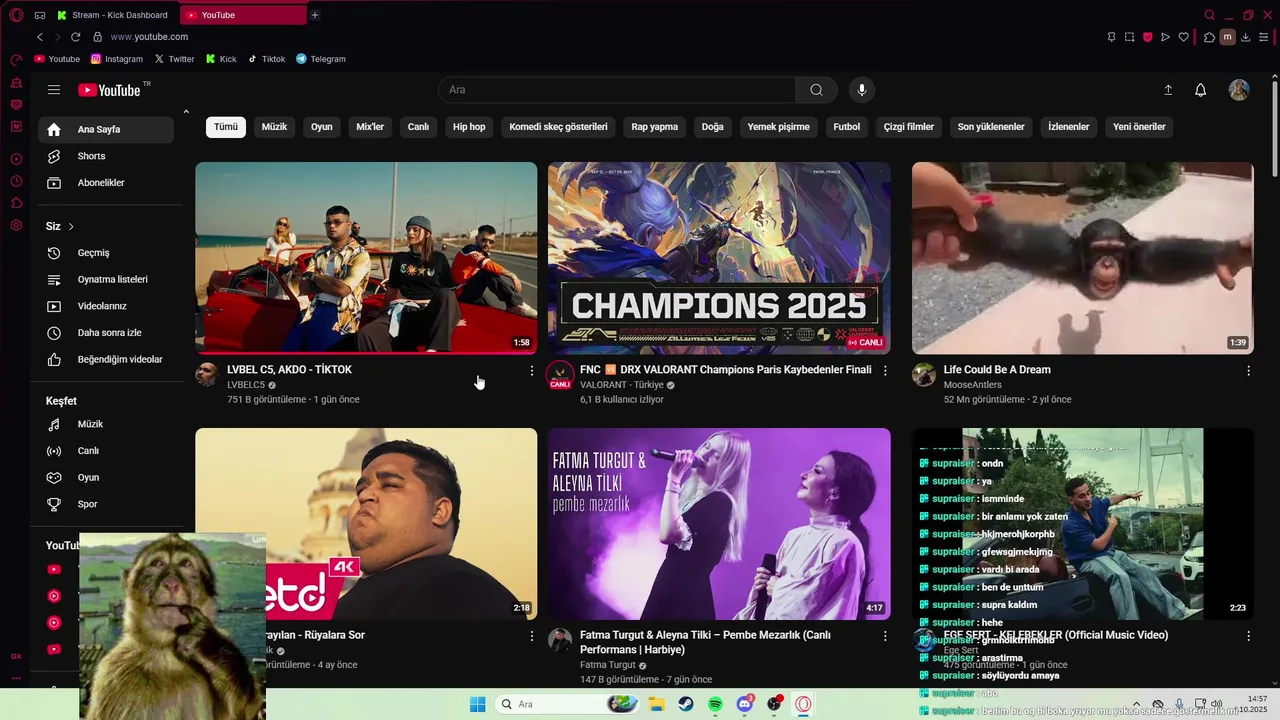Start voice search with the microphone
The height and width of the screenshot is (720, 1280).
(862, 90)
